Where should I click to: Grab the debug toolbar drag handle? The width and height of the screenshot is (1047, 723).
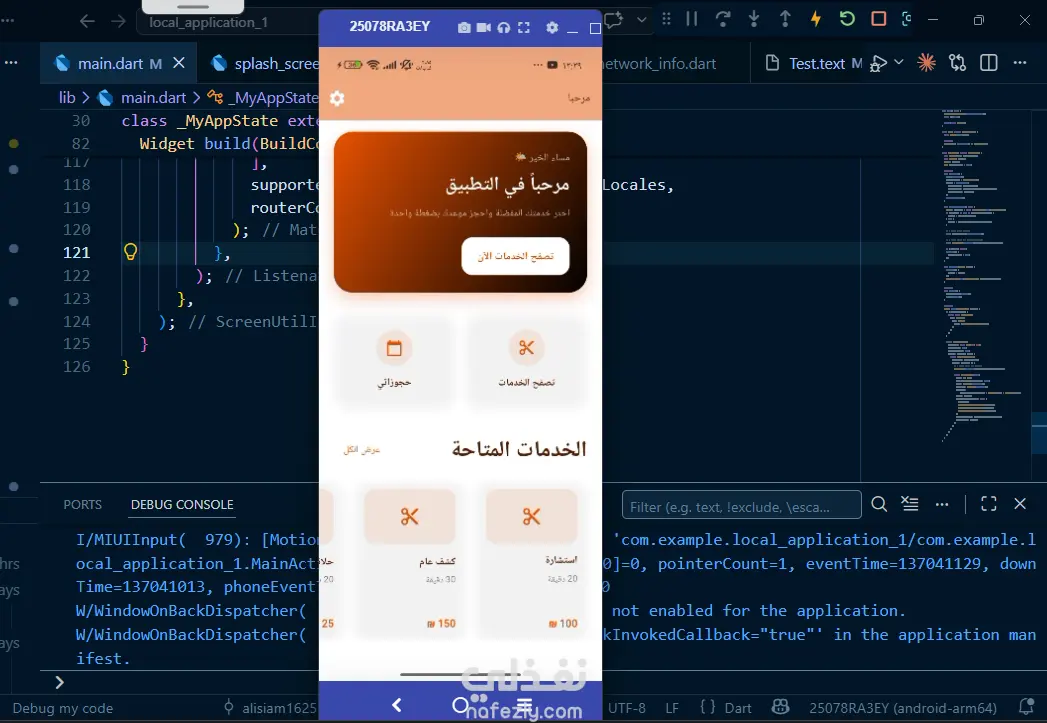(666, 19)
